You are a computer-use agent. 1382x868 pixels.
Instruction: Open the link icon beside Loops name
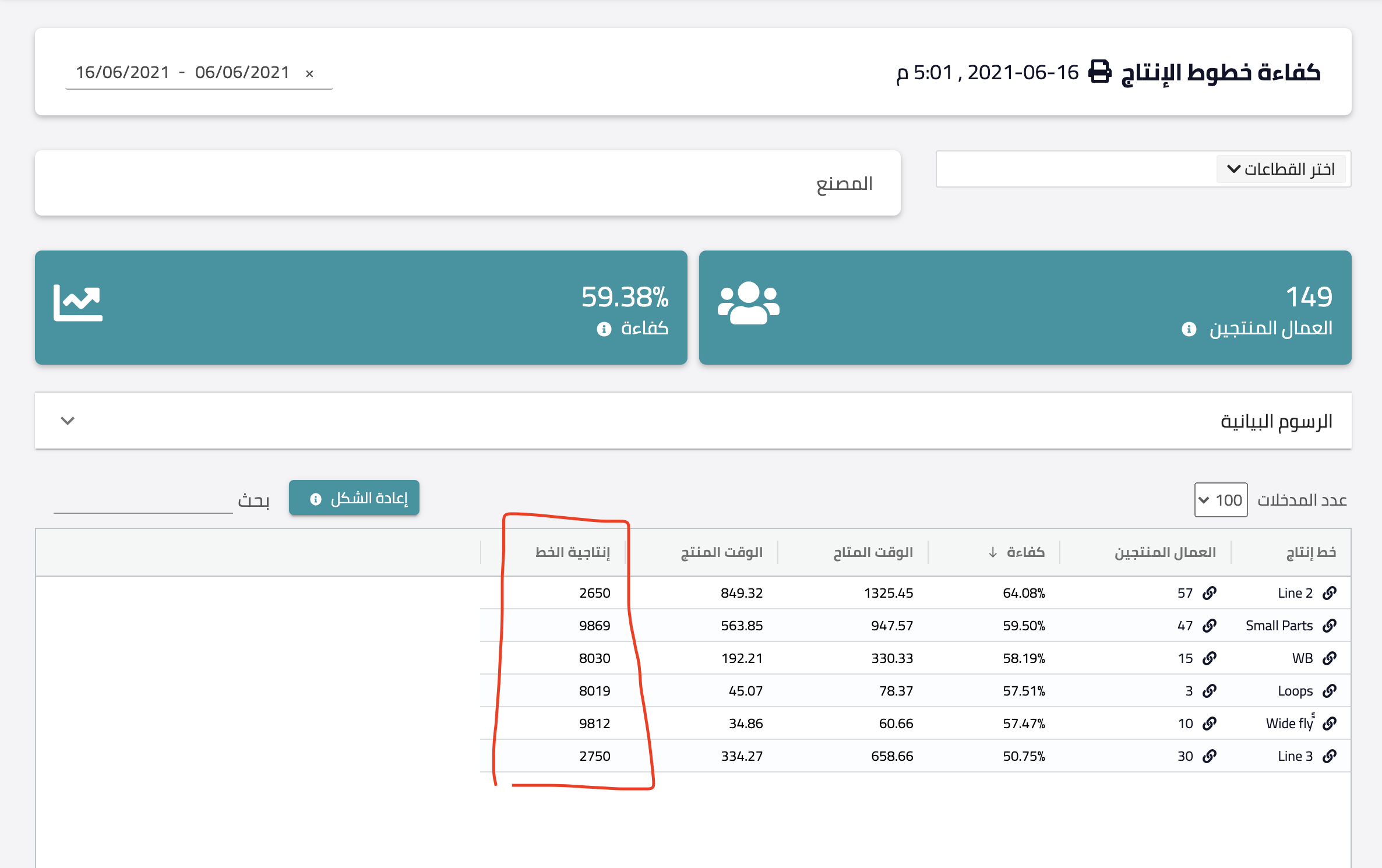pyautogui.click(x=1330, y=691)
